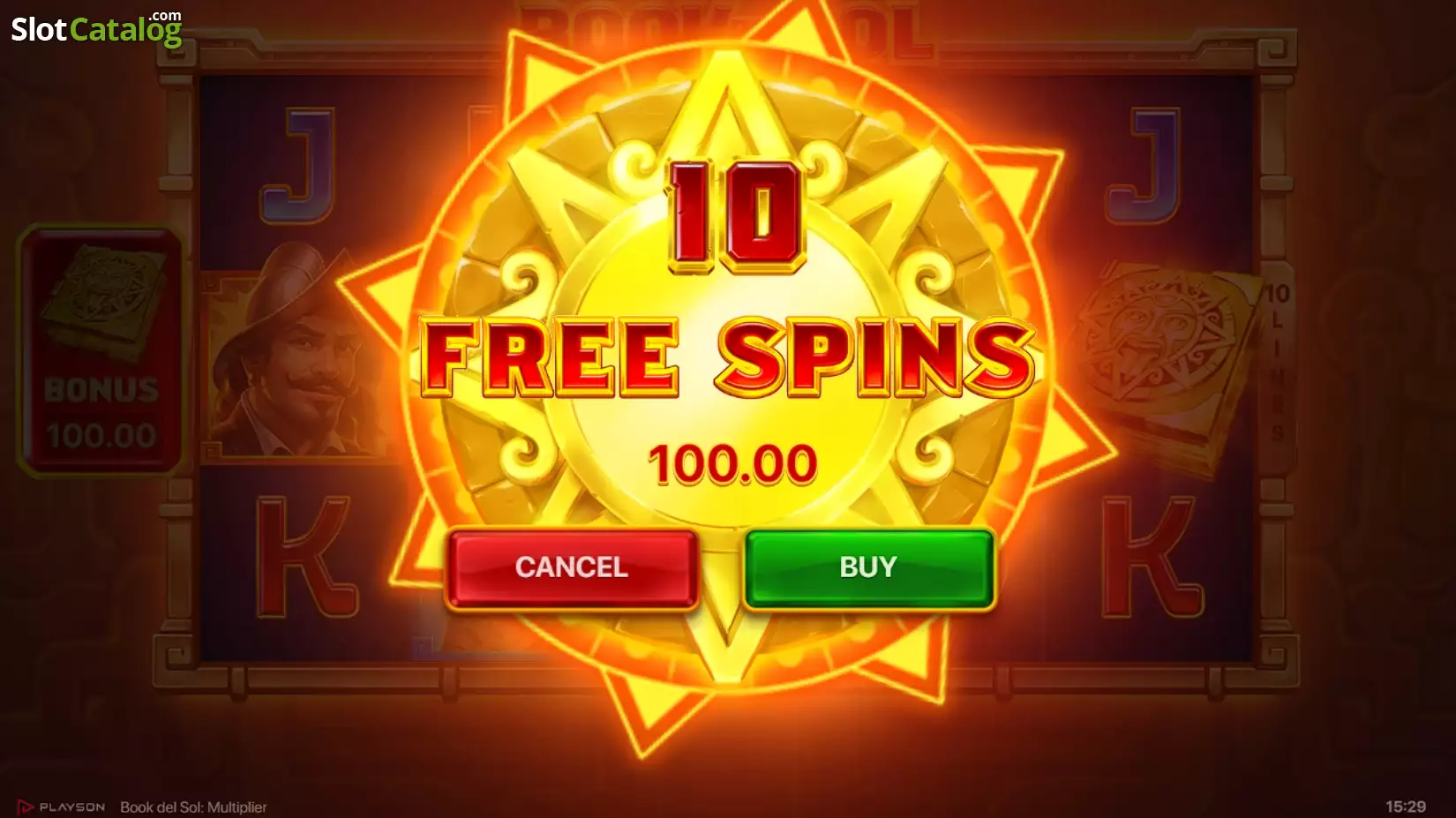Click the green BUY button
The width and height of the screenshot is (1456, 818).
point(869,568)
